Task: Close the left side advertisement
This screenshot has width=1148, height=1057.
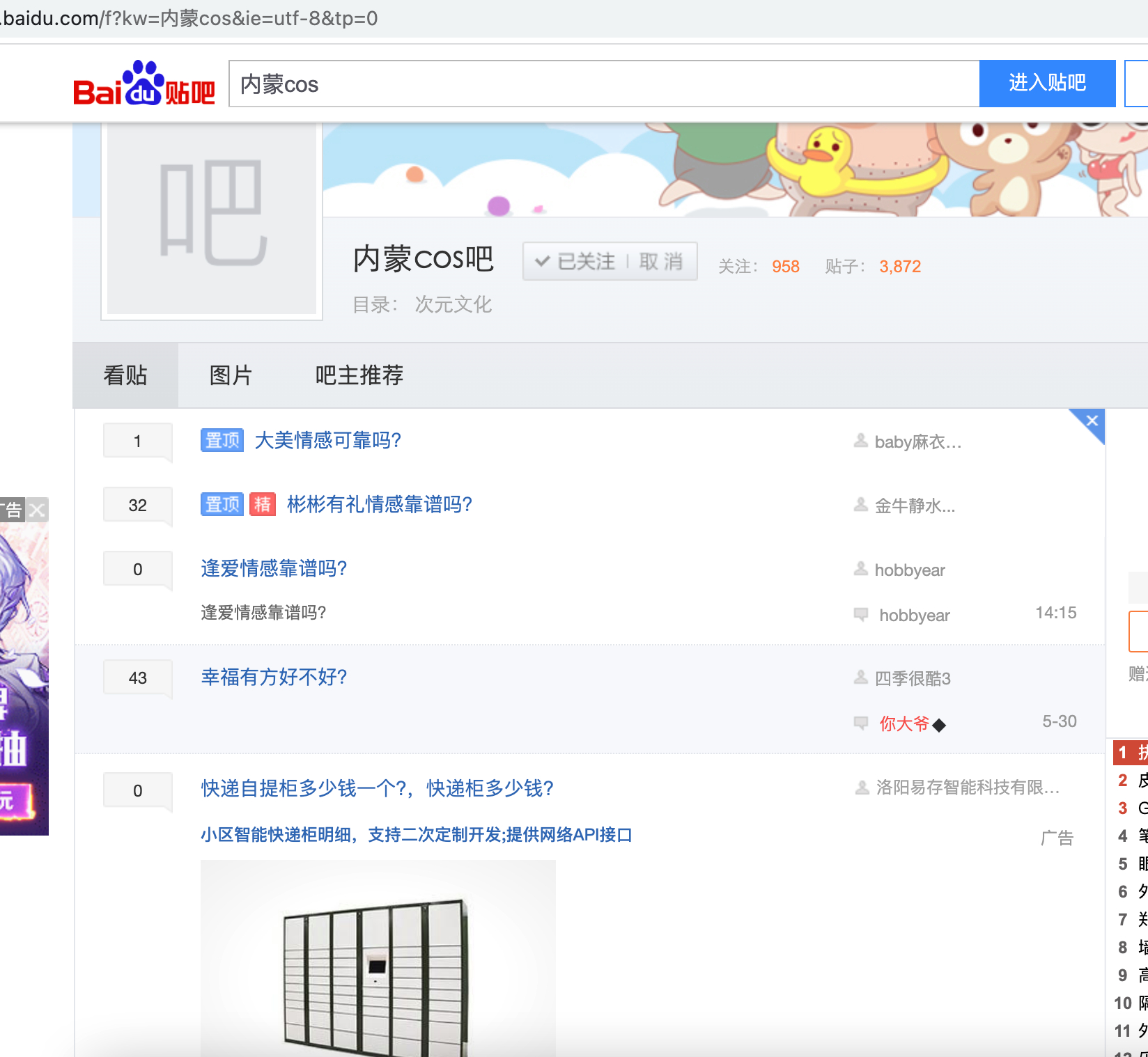Action: 38,510
